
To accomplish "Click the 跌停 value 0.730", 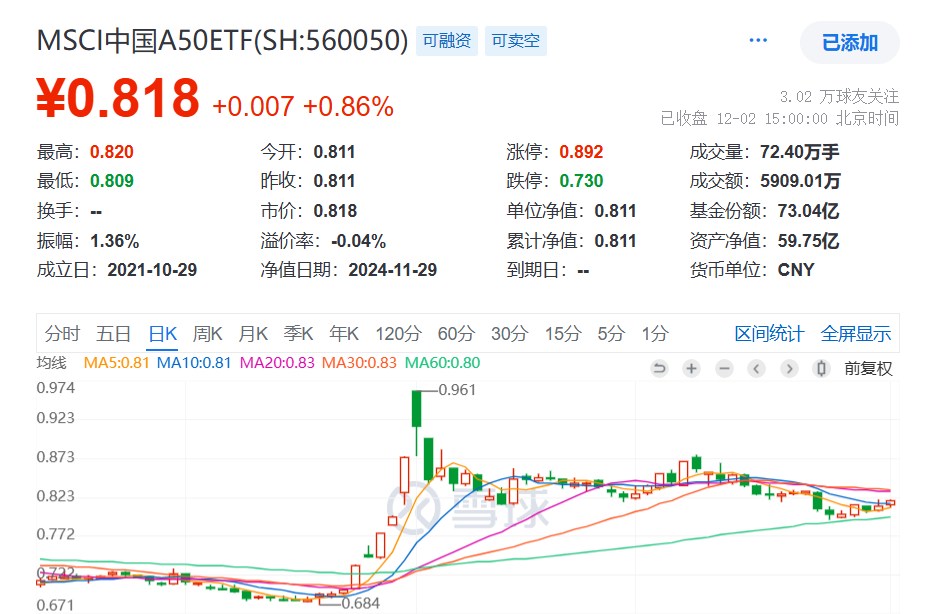I will 581,181.
